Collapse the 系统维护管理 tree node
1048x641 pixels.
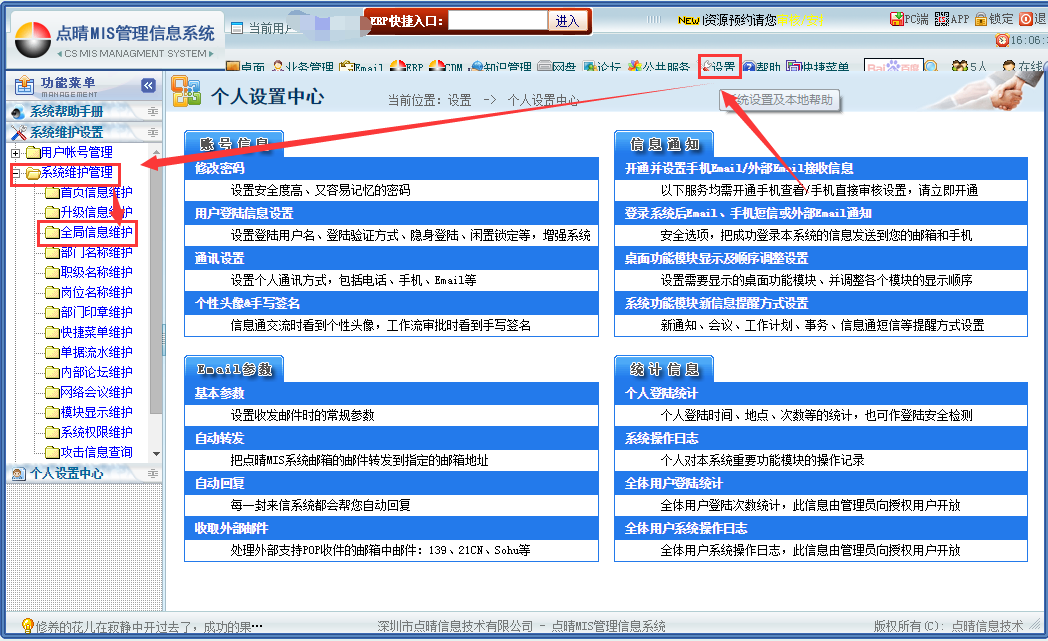coord(15,173)
